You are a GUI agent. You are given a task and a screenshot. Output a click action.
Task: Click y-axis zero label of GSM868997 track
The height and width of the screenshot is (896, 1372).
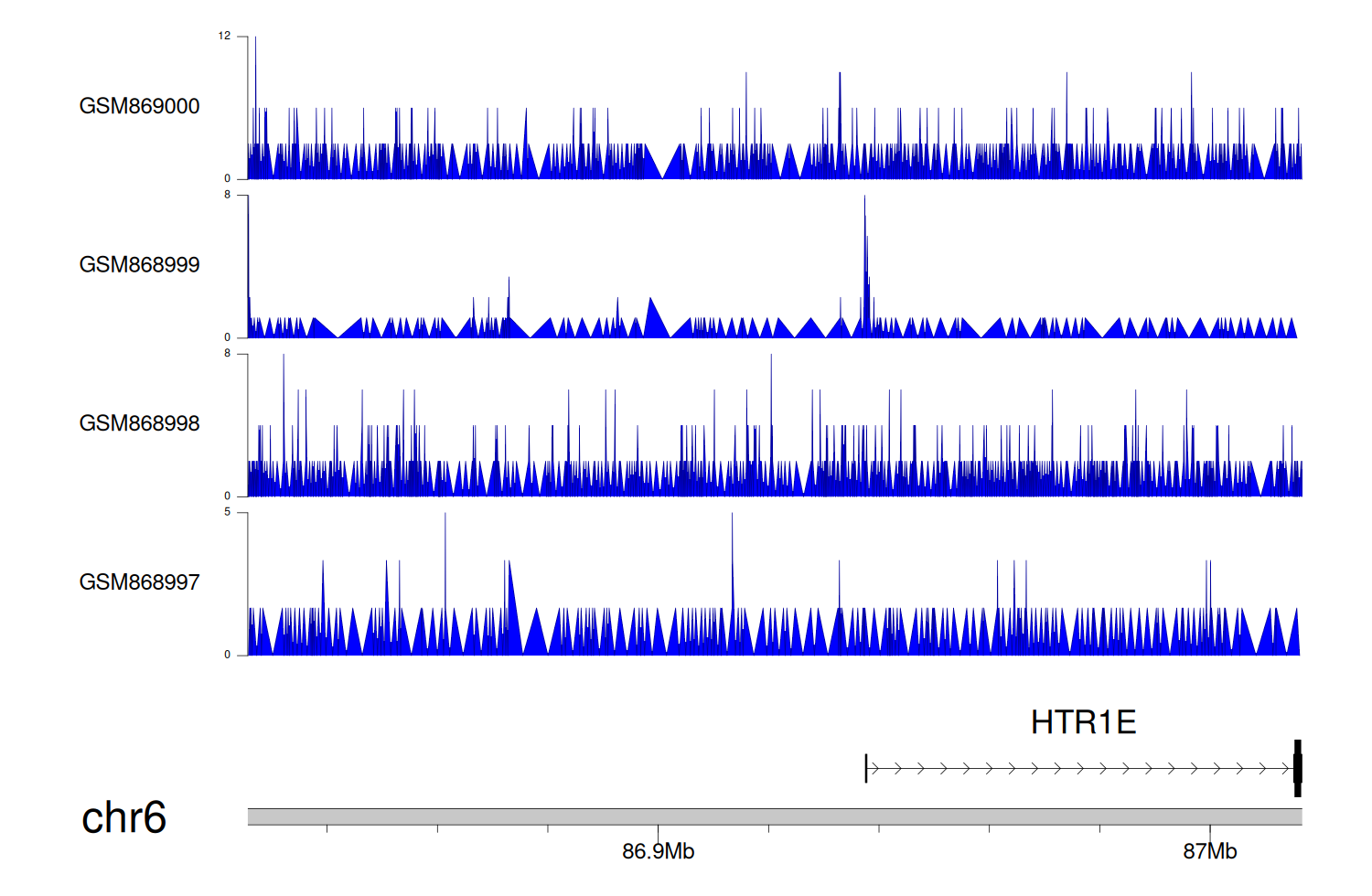pos(228,655)
